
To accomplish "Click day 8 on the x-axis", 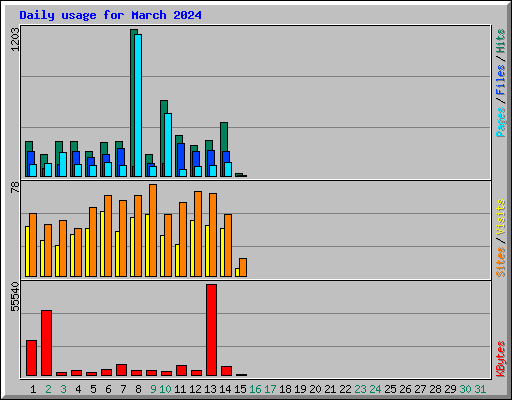I will (138, 389).
